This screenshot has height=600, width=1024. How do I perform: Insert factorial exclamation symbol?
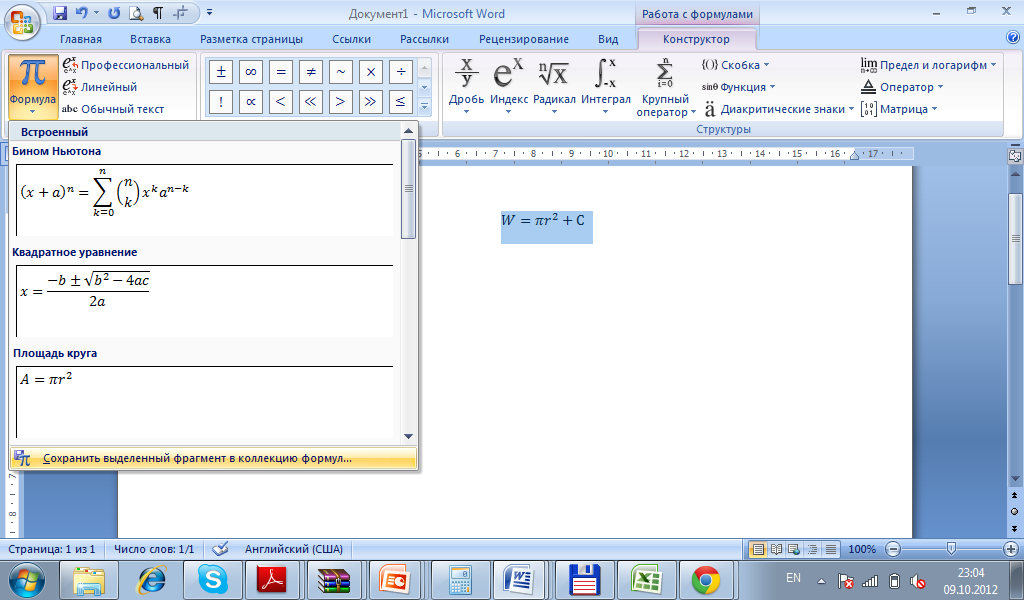221,102
